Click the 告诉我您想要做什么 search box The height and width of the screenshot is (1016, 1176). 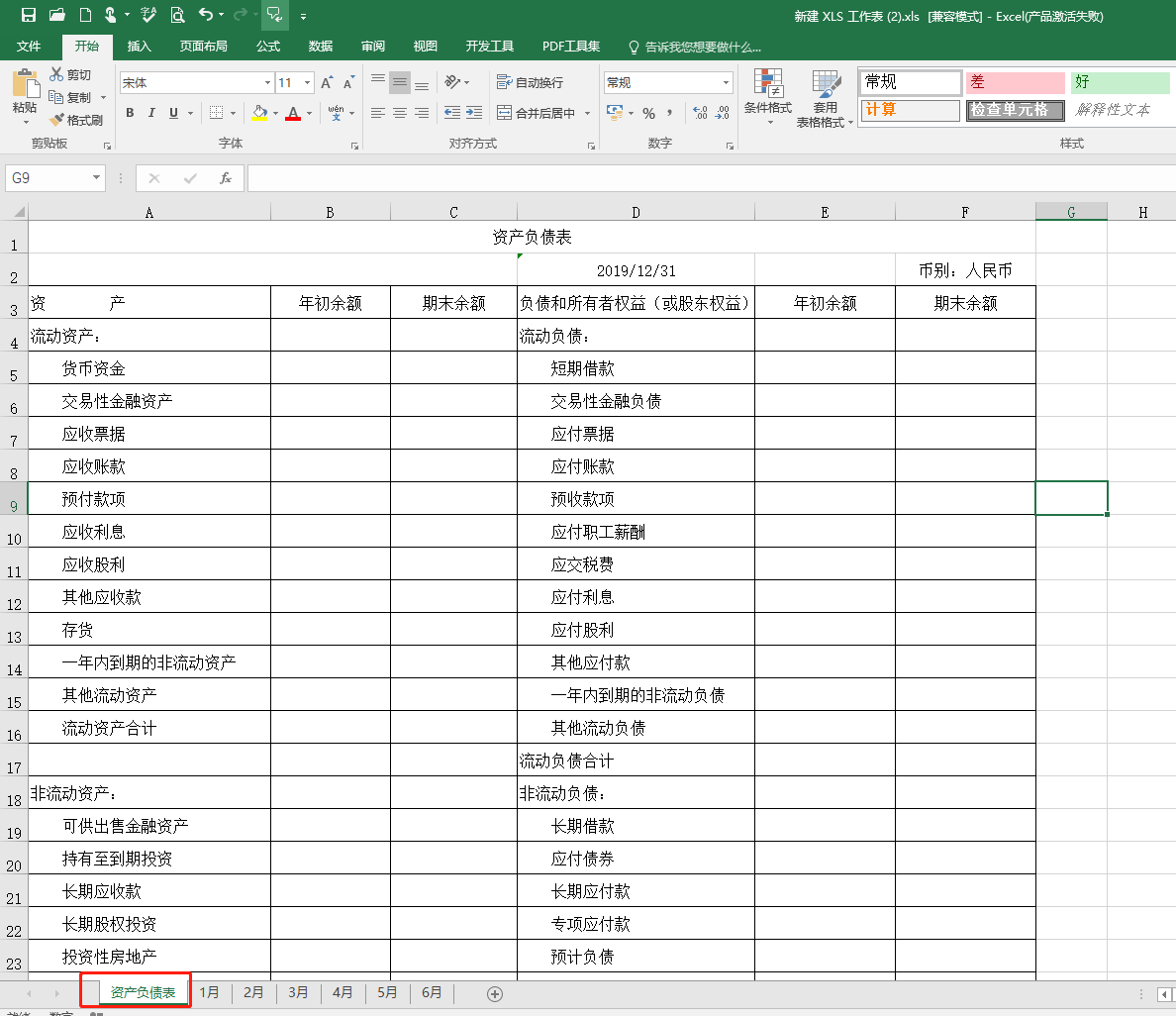click(695, 48)
